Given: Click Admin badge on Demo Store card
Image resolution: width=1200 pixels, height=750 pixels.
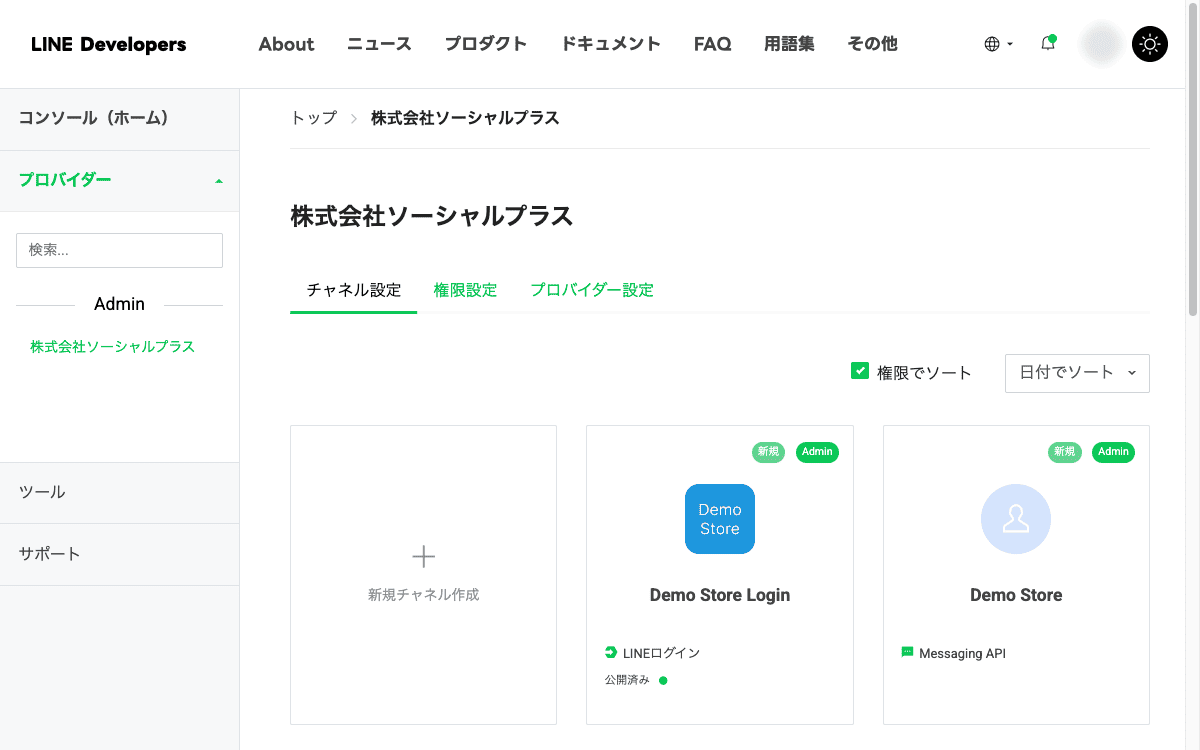Looking at the screenshot, I should coord(1113,452).
